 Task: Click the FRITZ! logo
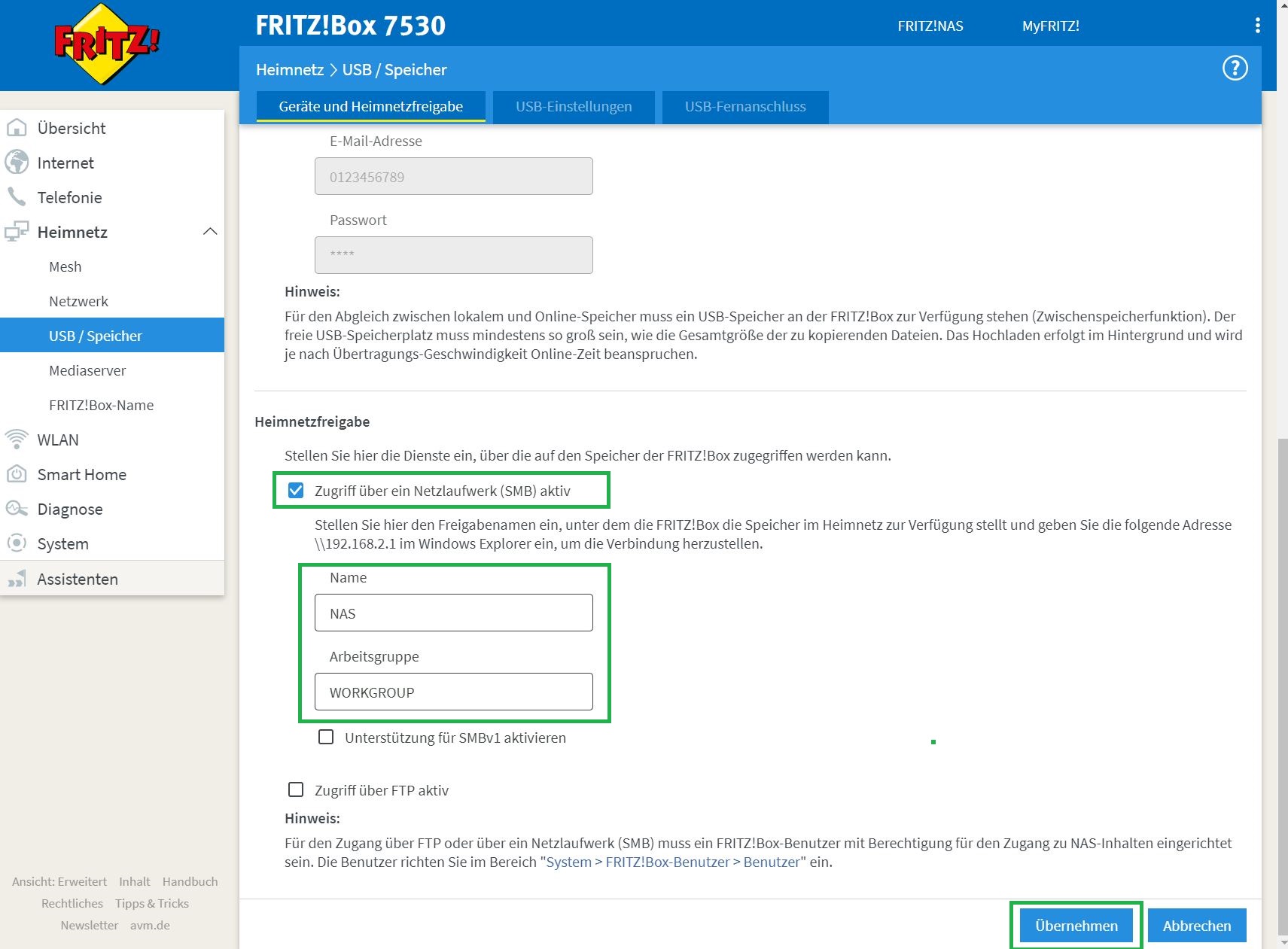pos(107,44)
